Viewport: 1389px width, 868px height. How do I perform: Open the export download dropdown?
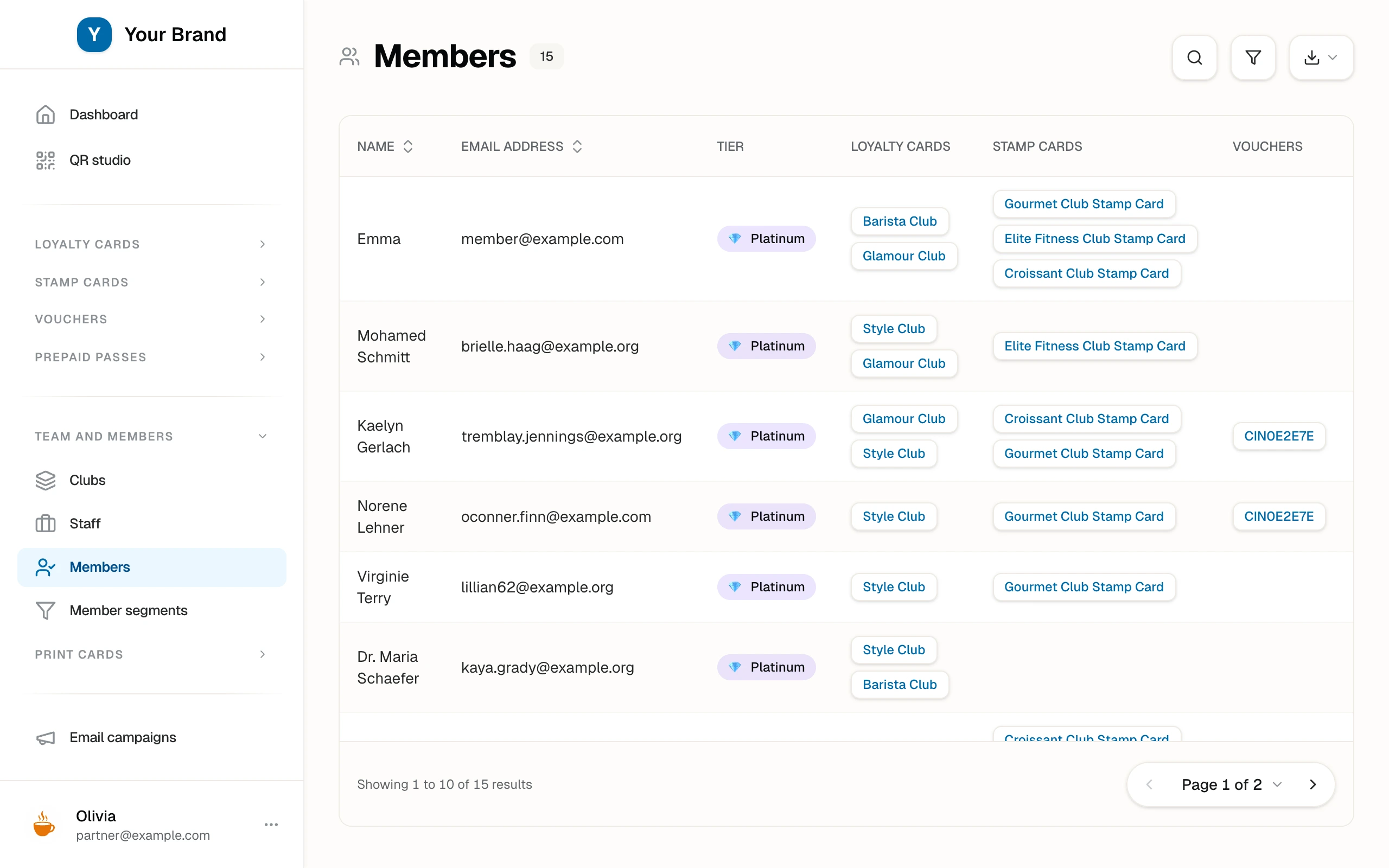point(1321,58)
